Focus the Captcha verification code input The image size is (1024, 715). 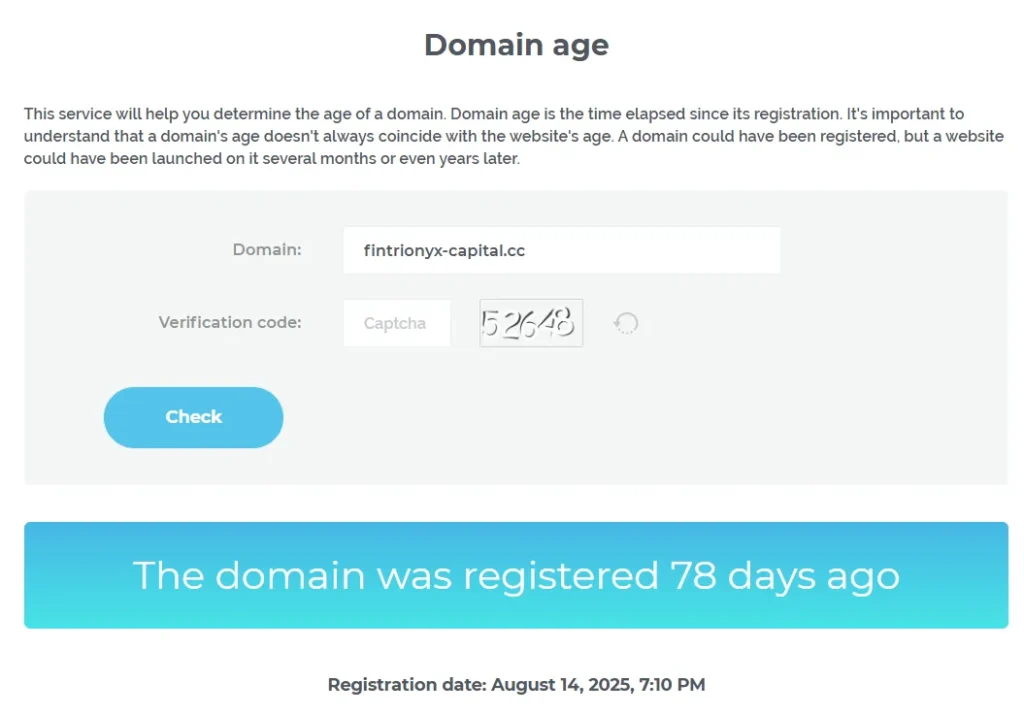(x=396, y=323)
